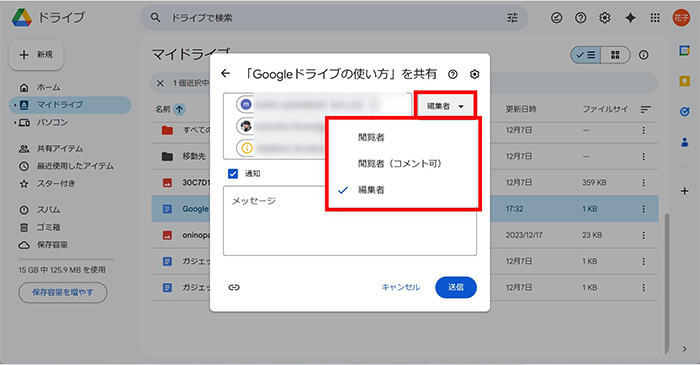Go back in the share dialog
Image resolution: width=700 pixels, height=365 pixels.
[x=225, y=74]
